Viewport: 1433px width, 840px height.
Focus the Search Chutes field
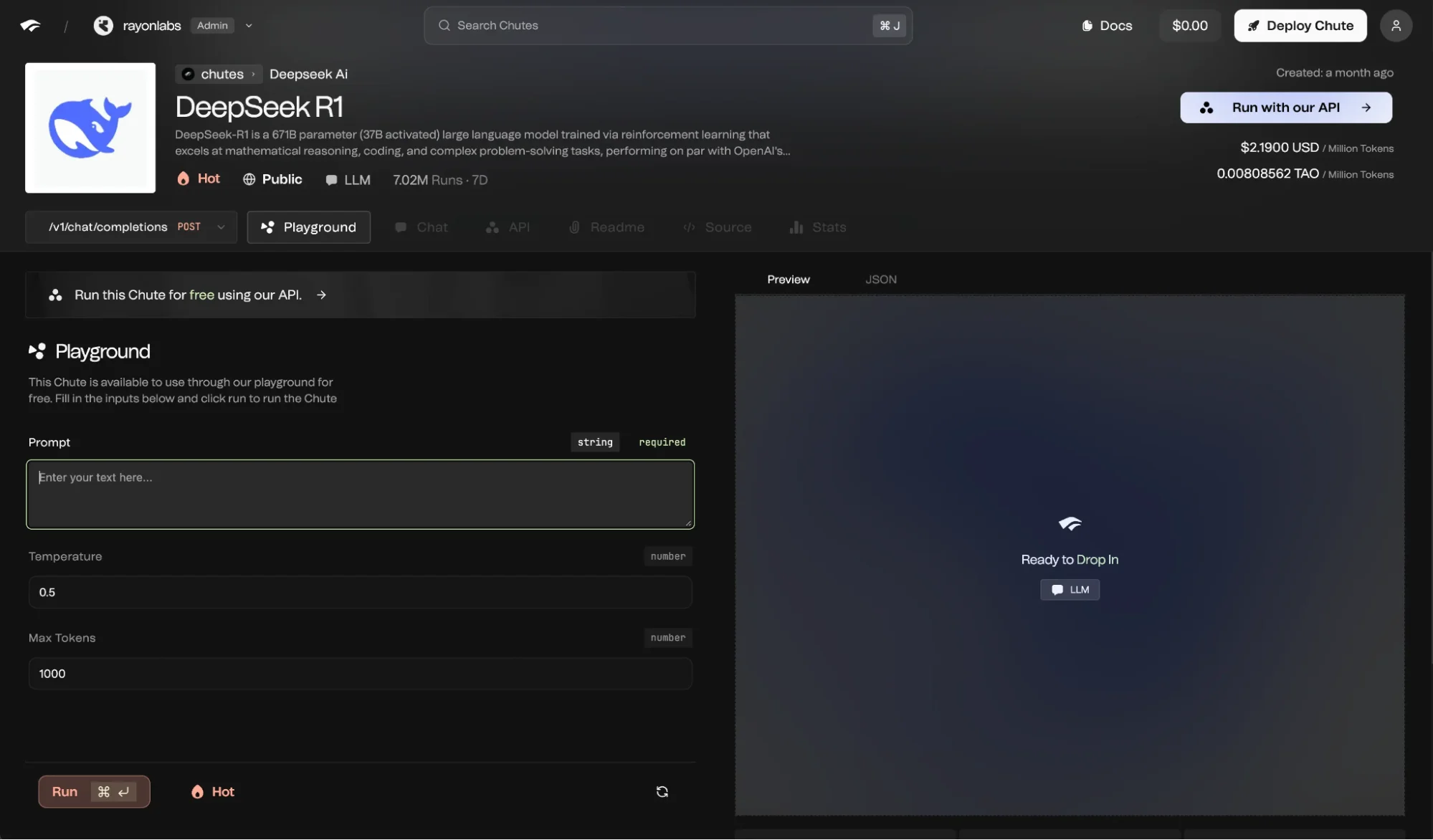point(667,26)
